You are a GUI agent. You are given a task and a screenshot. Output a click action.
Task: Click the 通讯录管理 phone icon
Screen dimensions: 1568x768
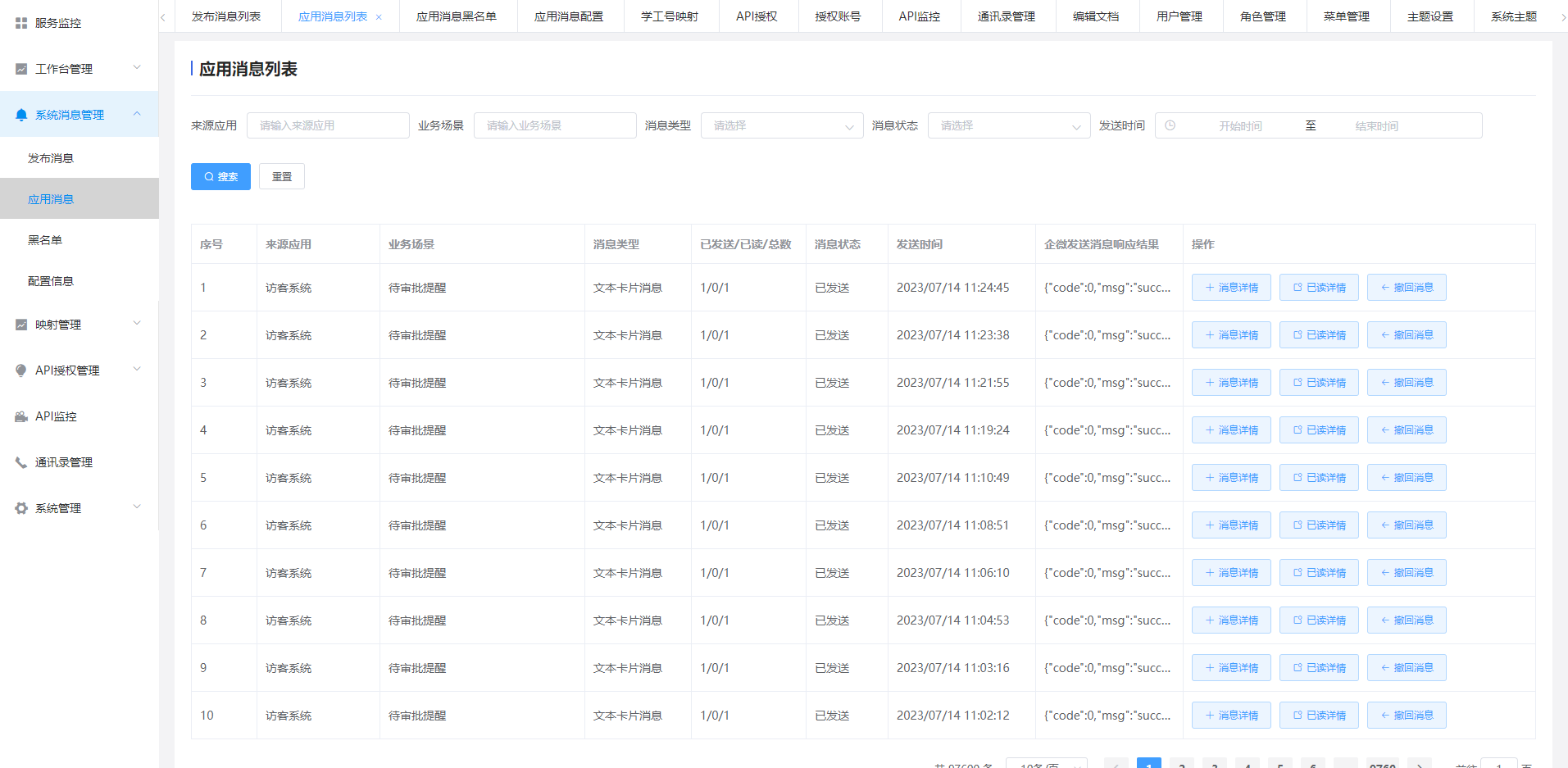(x=21, y=462)
